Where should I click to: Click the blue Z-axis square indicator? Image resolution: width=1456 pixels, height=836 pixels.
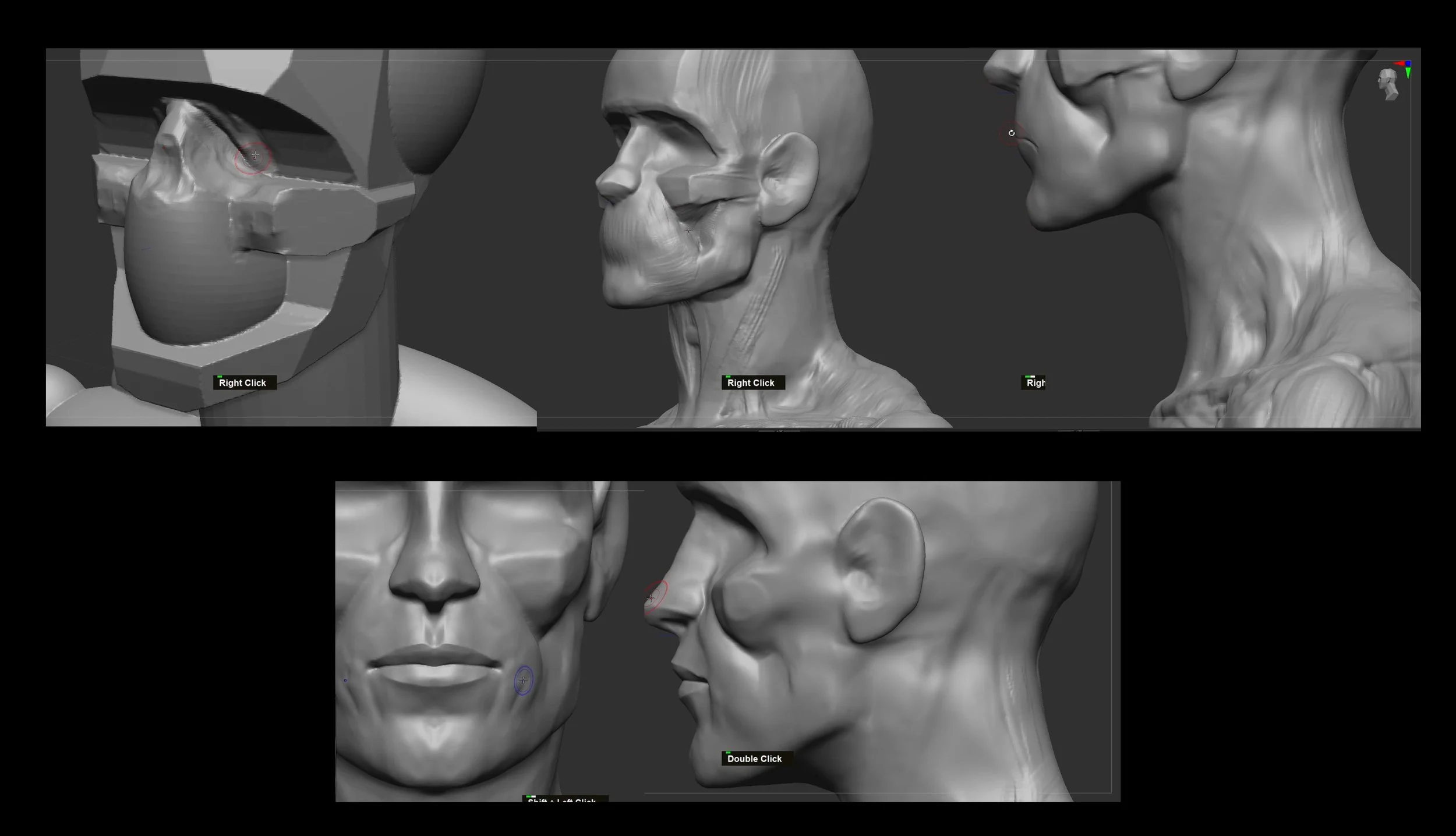point(1408,63)
